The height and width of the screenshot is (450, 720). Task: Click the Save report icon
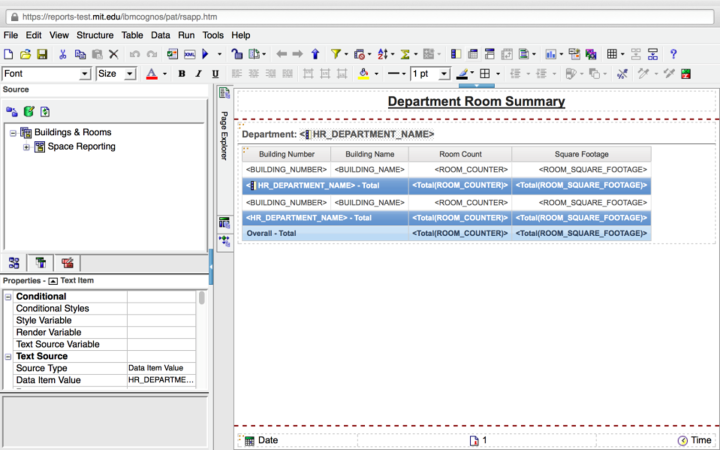(41, 54)
